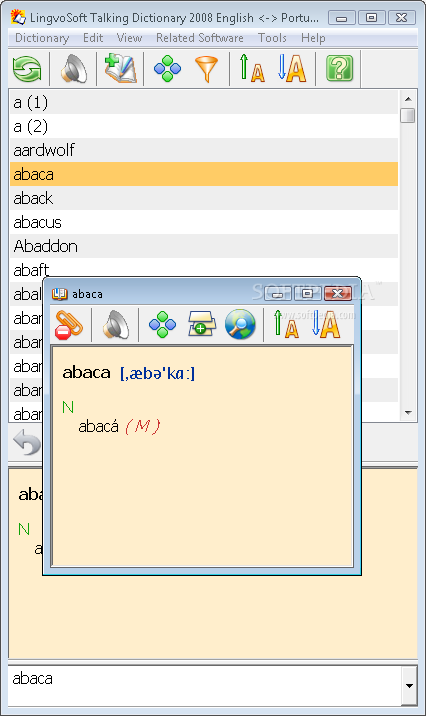Close the abaca popup window
The height and width of the screenshot is (716, 426).
(x=338, y=294)
